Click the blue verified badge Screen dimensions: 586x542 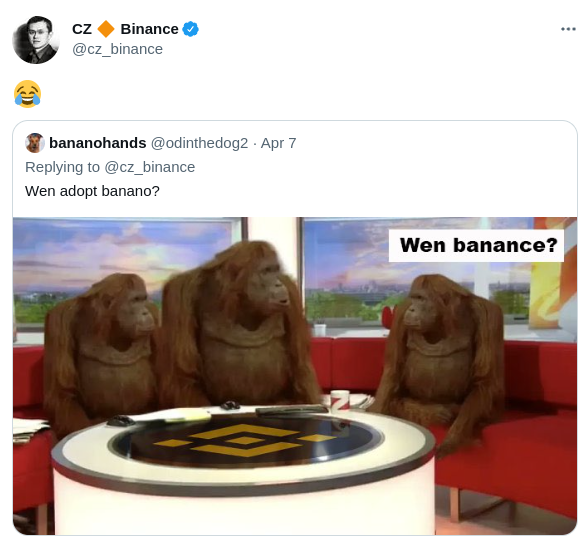pyautogui.click(x=190, y=29)
